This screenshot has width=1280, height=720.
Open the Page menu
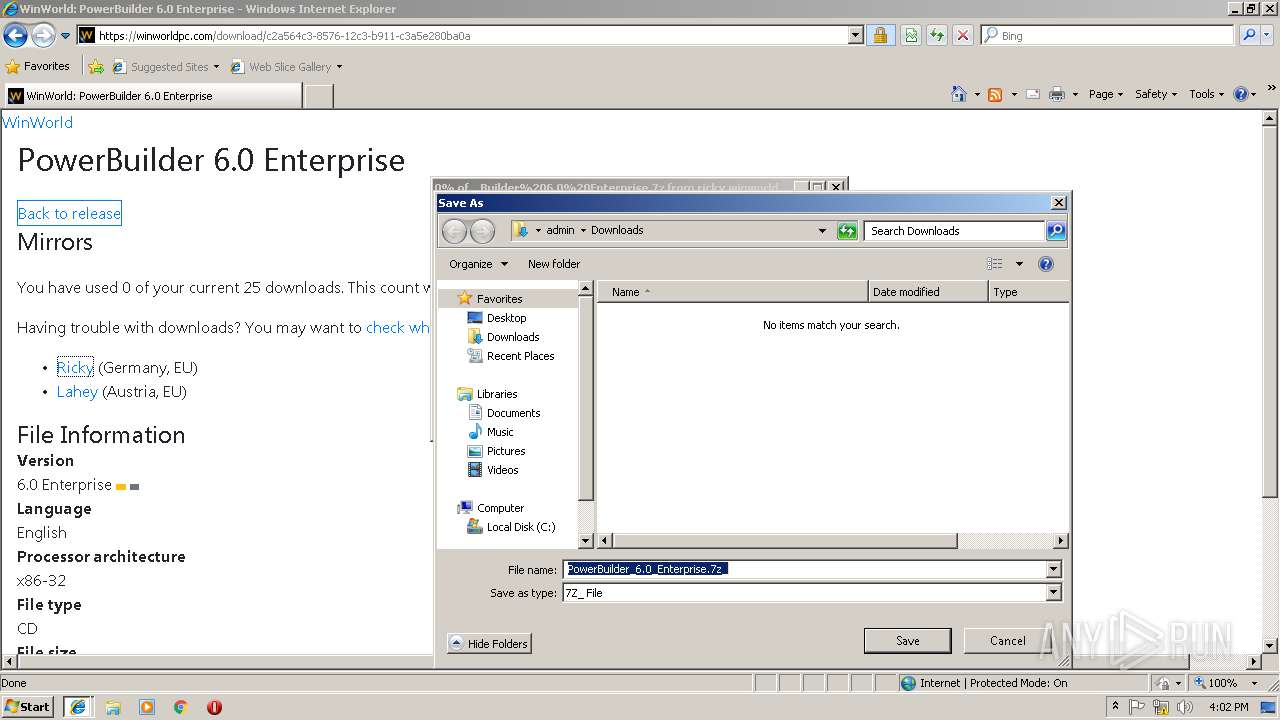(1106, 94)
